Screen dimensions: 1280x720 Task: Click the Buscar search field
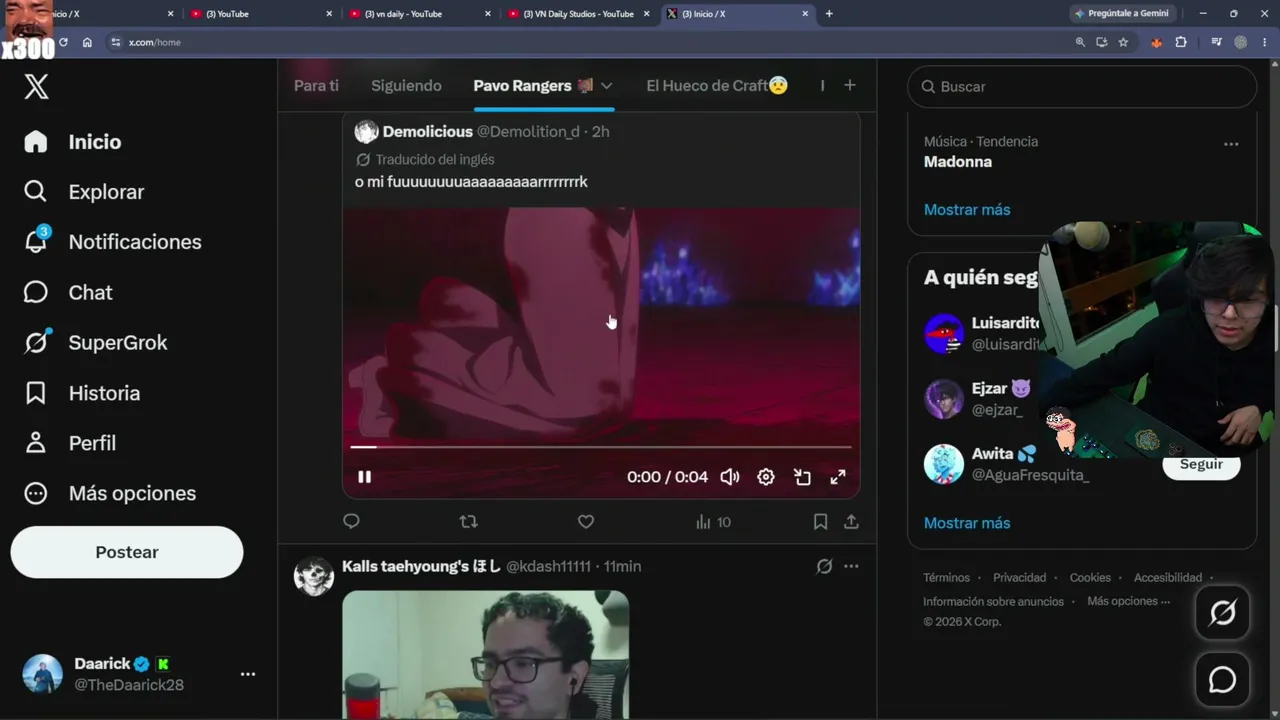tap(1082, 87)
